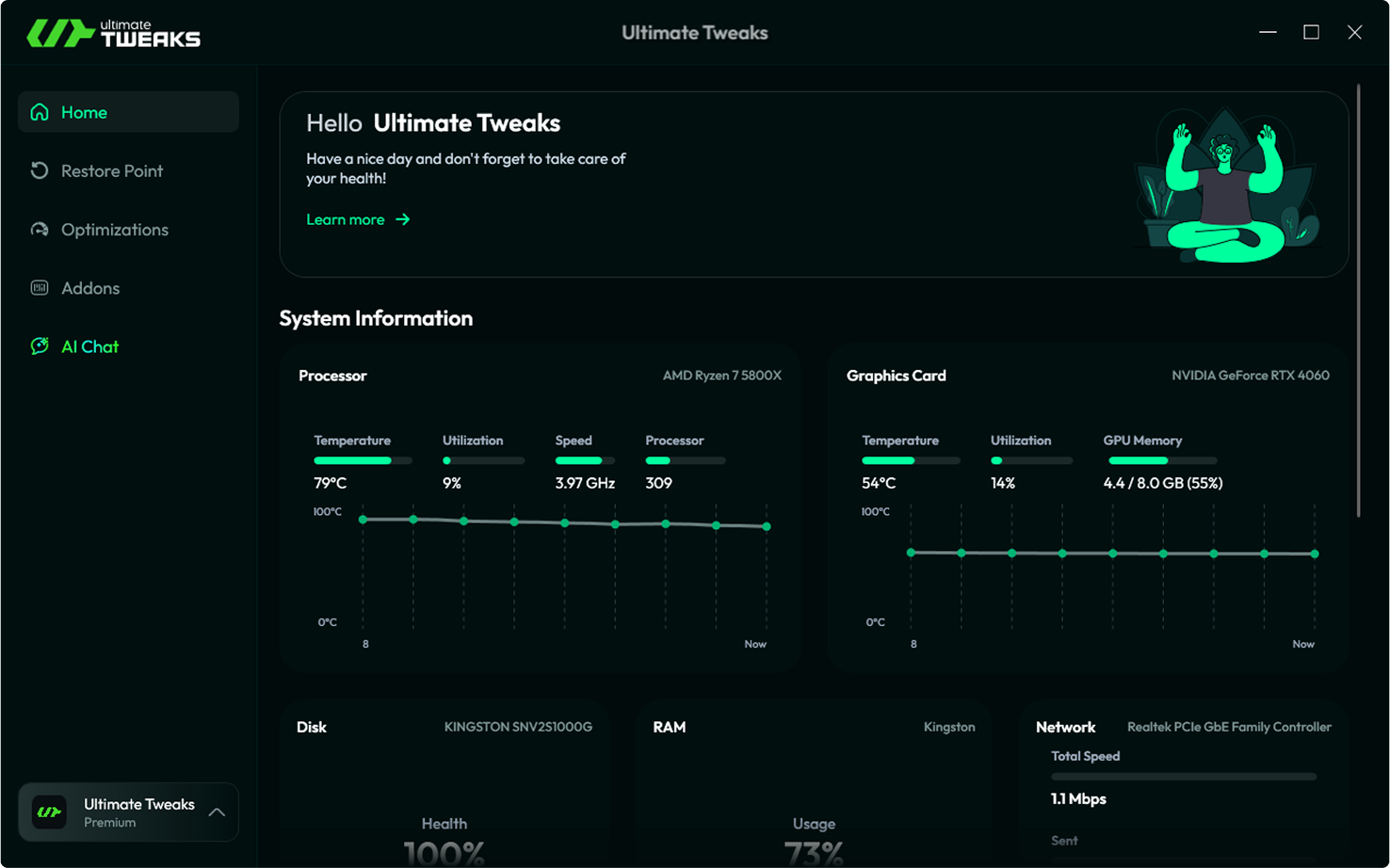
Task: Click the arrow icon next to Learn more
Action: point(403,219)
